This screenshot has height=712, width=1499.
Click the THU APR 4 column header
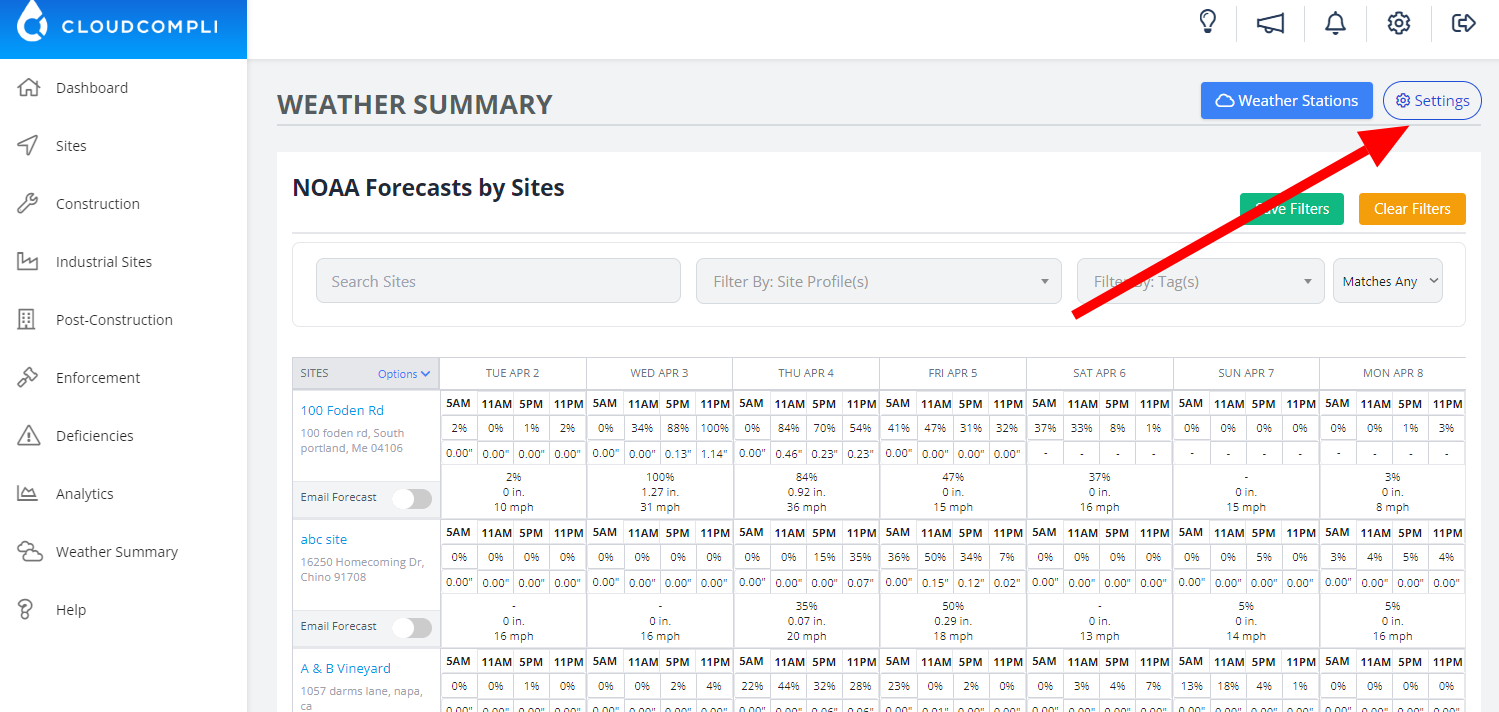click(806, 373)
